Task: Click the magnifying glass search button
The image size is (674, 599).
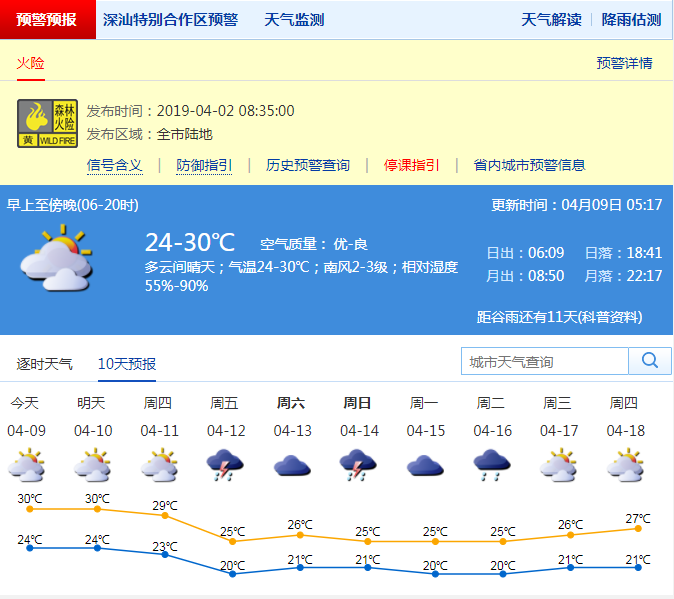Action: pos(649,361)
